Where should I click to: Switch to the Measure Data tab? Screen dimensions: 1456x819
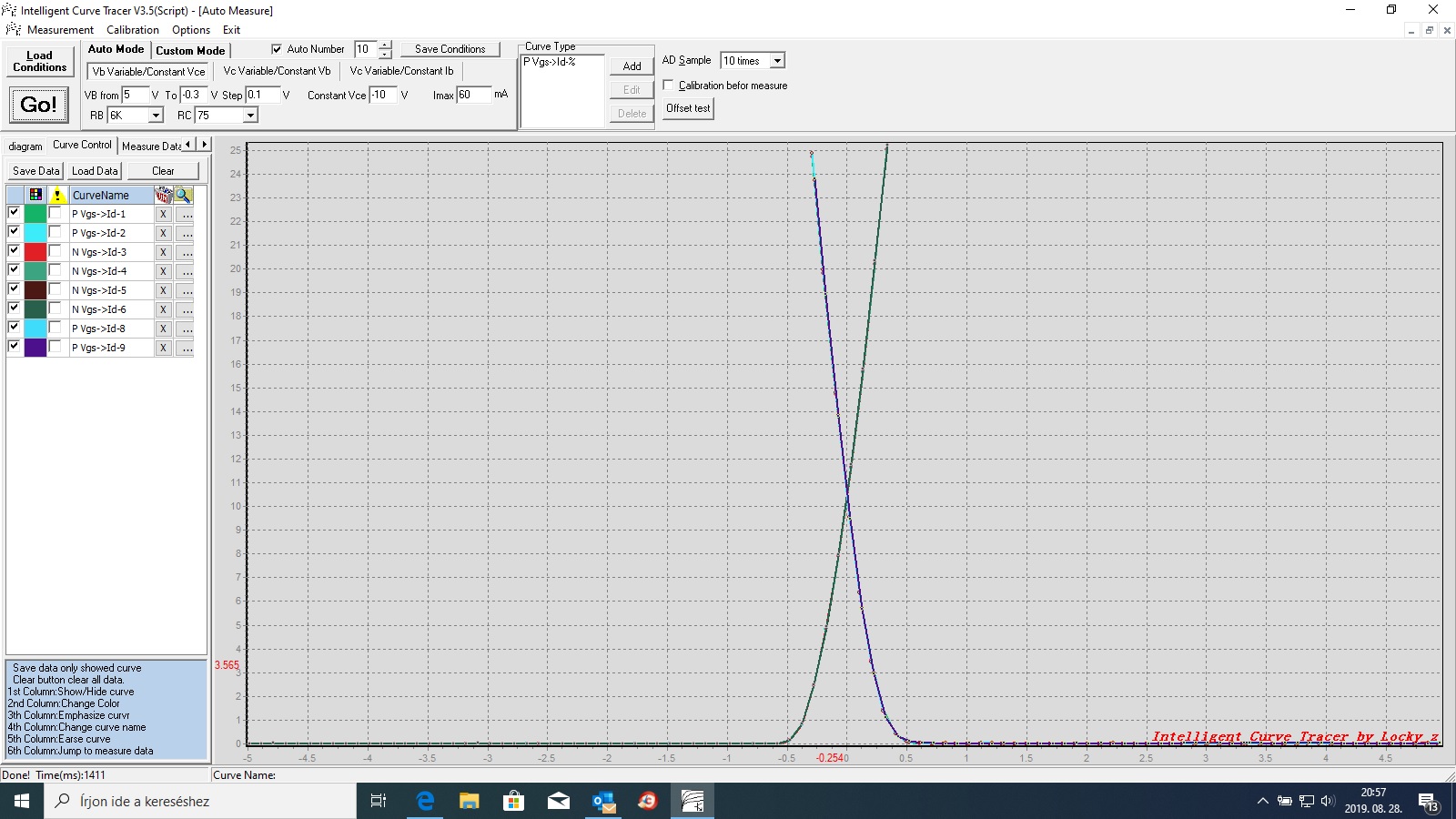(x=151, y=146)
